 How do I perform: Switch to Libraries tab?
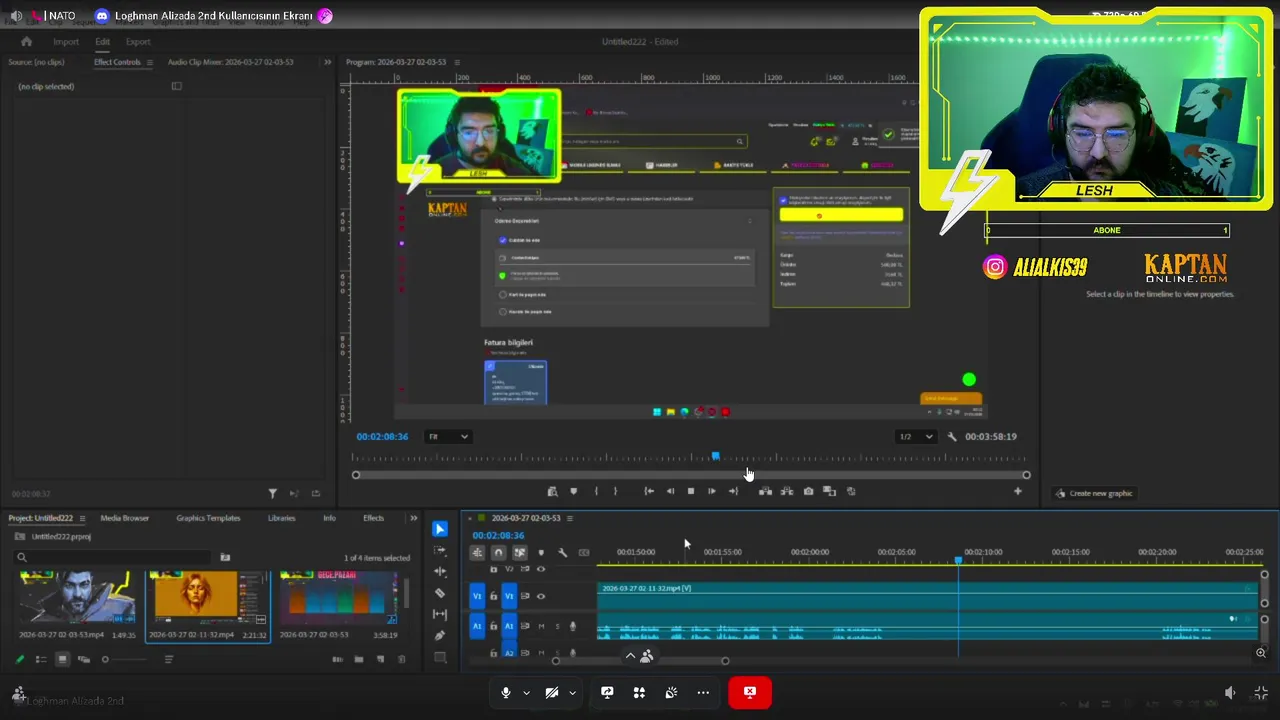281,518
